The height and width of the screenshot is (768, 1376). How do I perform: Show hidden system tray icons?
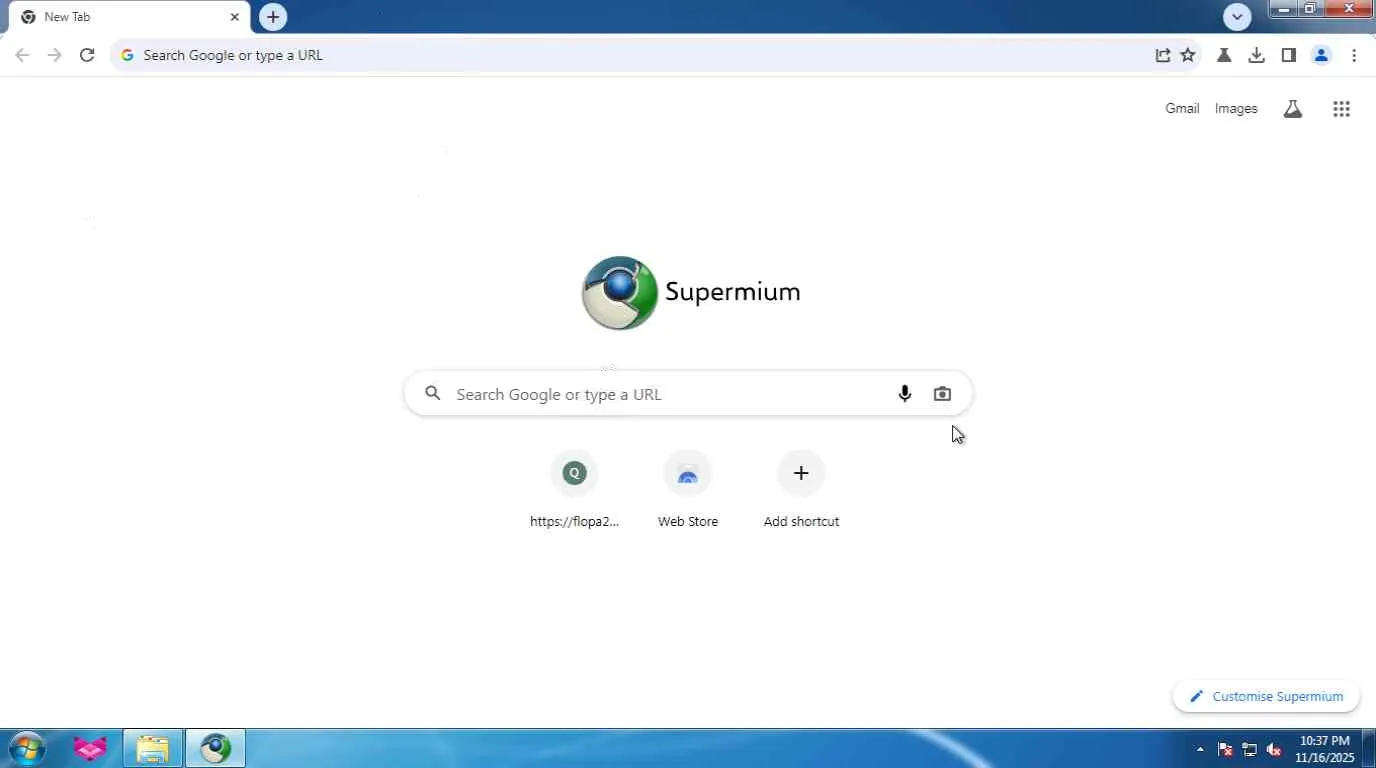[x=1200, y=749]
